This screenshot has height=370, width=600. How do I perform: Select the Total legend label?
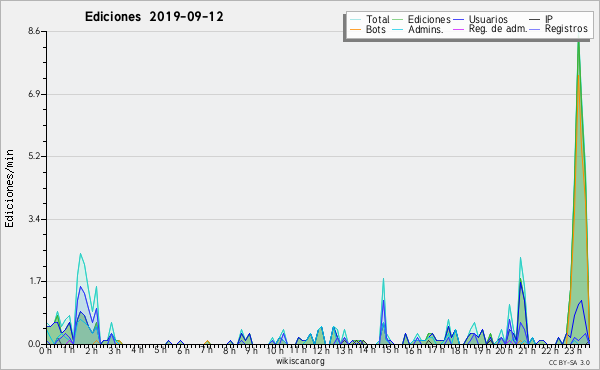coord(378,19)
